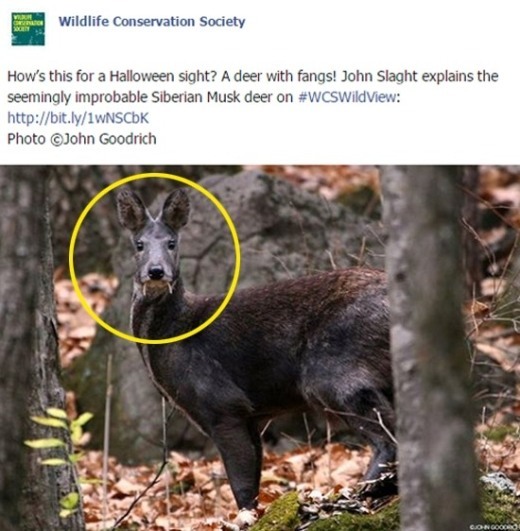The width and height of the screenshot is (520, 531).
Task: Follow the #WCSWildView hashtag
Action: tap(347, 98)
